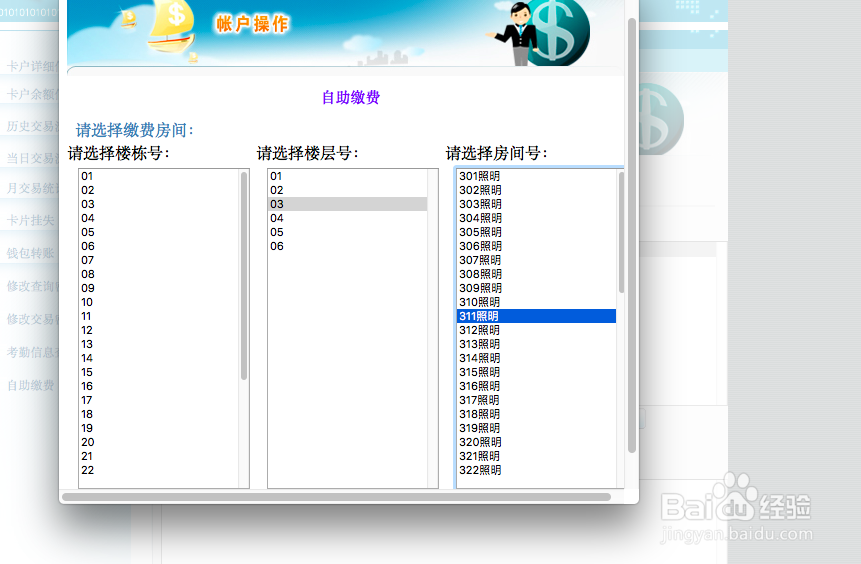Image resolution: width=861 pixels, height=564 pixels.
Task: Select building number 03
Action: pos(159,204)
